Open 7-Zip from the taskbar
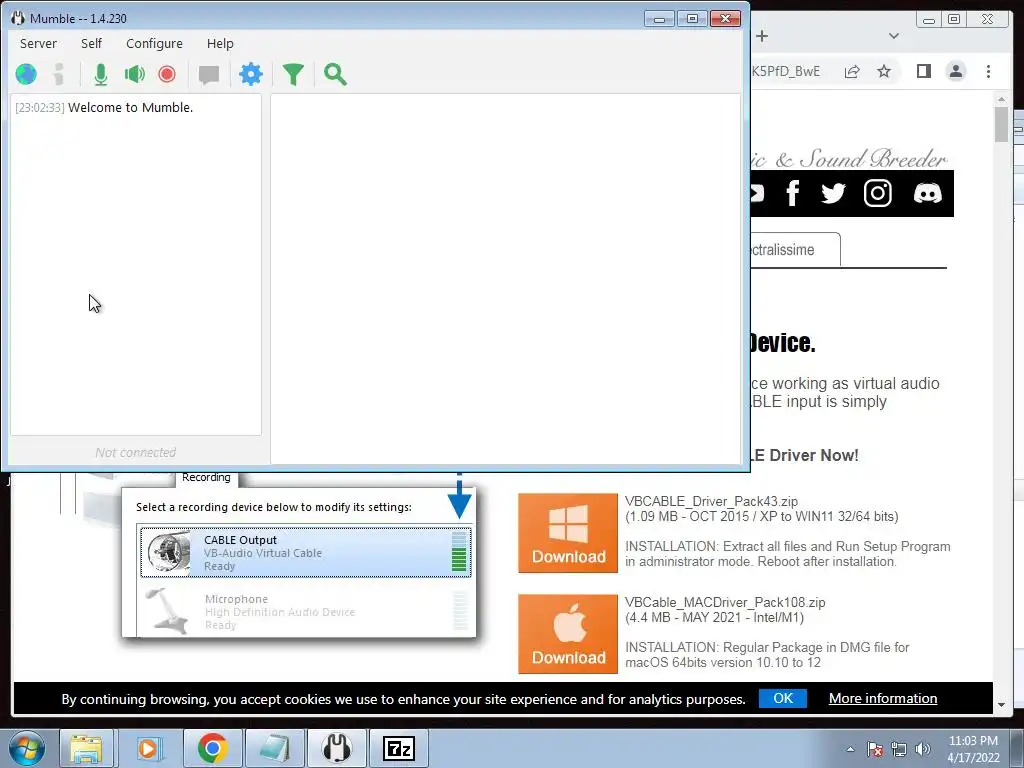 (x=399, y=748)
